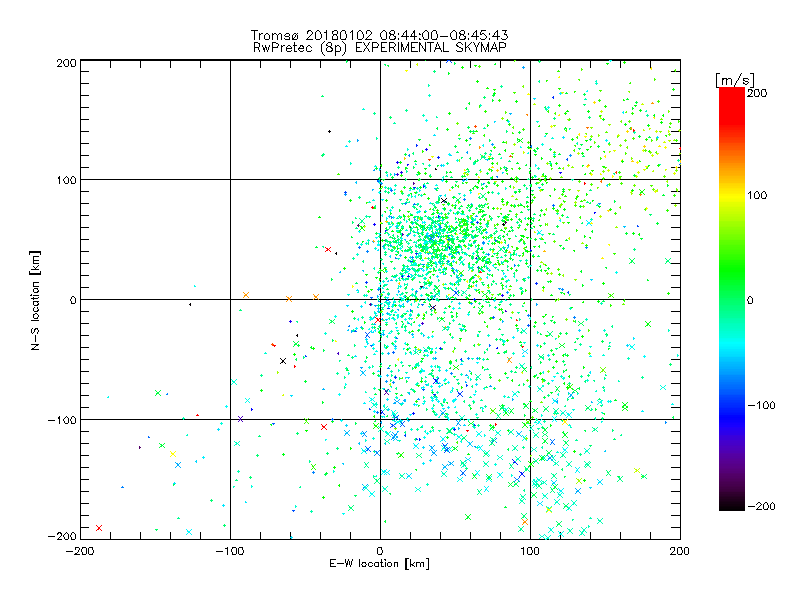The image size is (800, 600).
Task: Click the x-axis tick label '200'
Action: 680,551
